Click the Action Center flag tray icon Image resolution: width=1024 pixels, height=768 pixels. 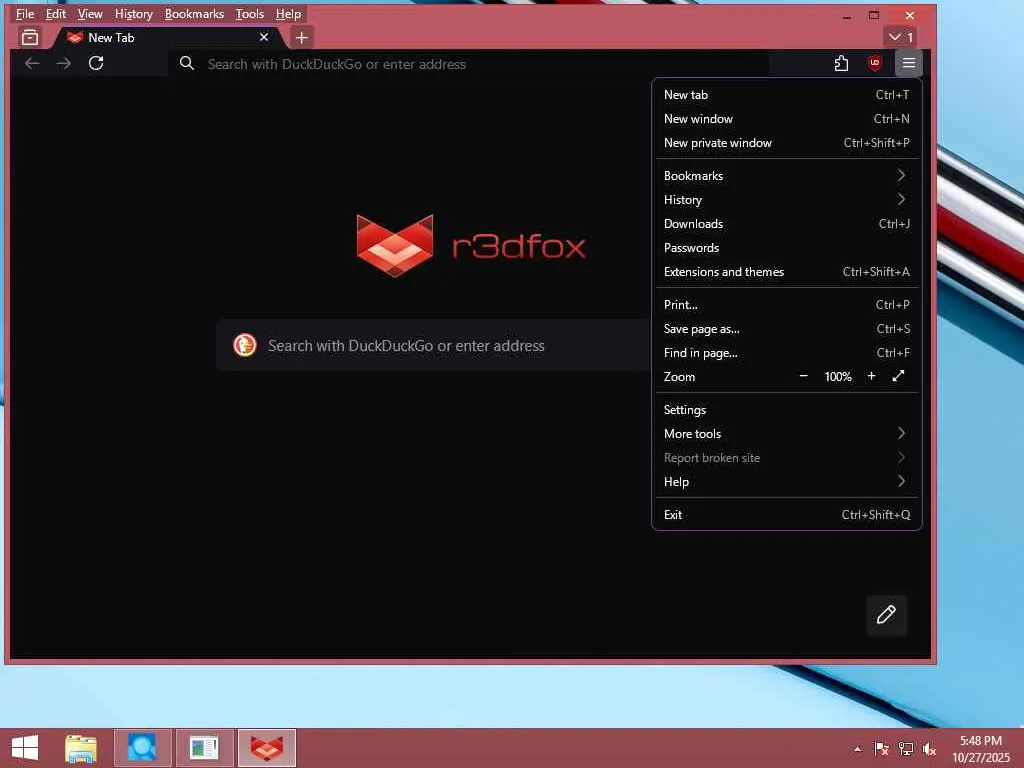pyautogui.click(x=881, y=749)
